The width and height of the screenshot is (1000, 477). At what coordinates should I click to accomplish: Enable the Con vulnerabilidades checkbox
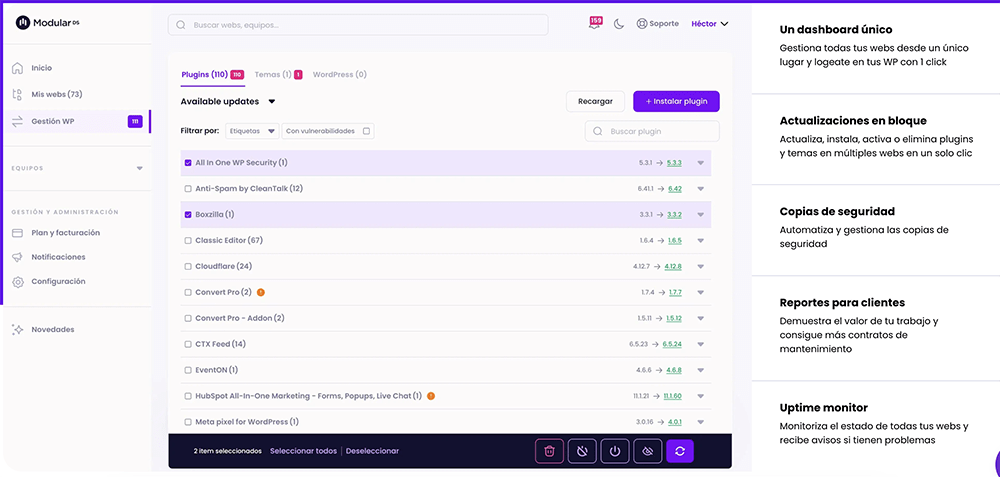(367, 131)
